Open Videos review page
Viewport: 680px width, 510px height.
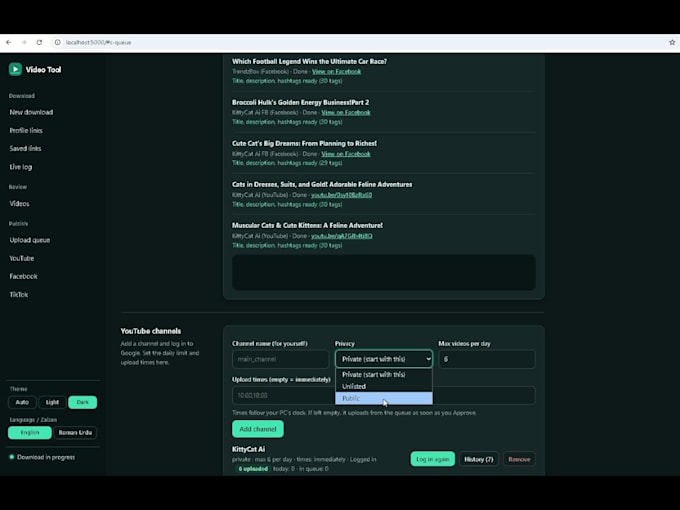tap(20, 204)
